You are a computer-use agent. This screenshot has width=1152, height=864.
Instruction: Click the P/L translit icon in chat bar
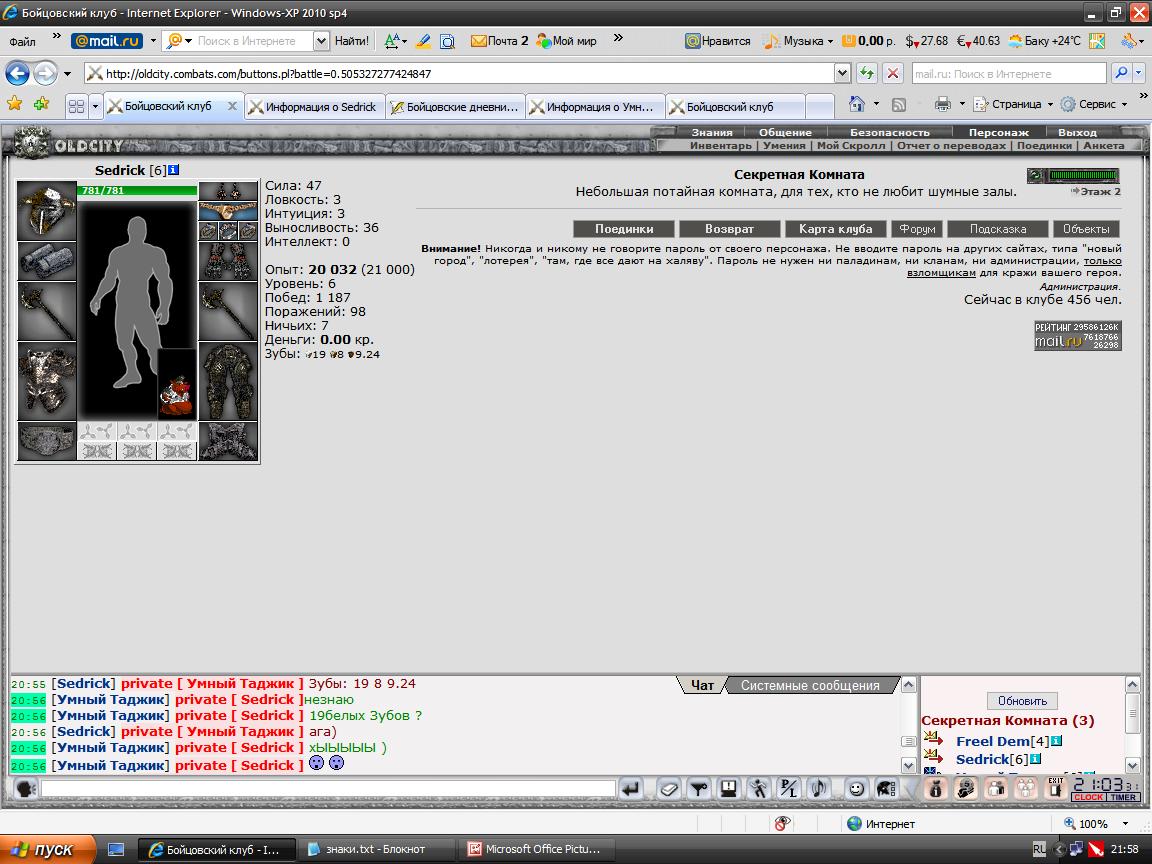point(788,790)
